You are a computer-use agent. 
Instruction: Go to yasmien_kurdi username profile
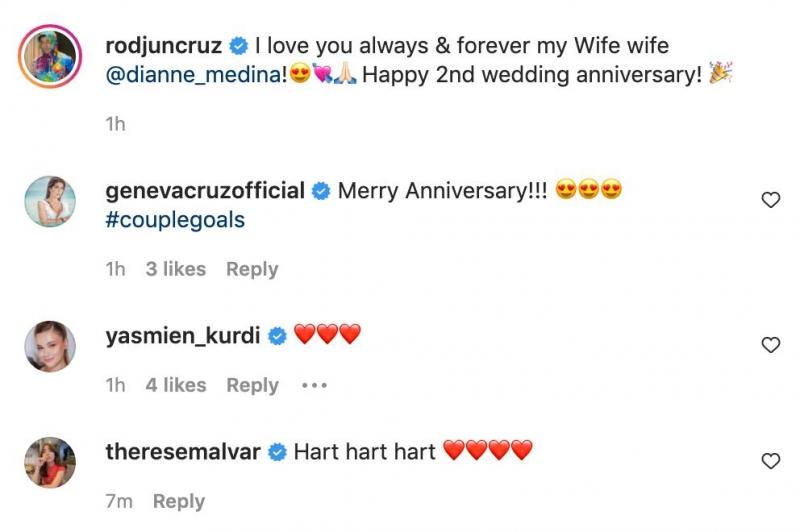tap(182, 336)
